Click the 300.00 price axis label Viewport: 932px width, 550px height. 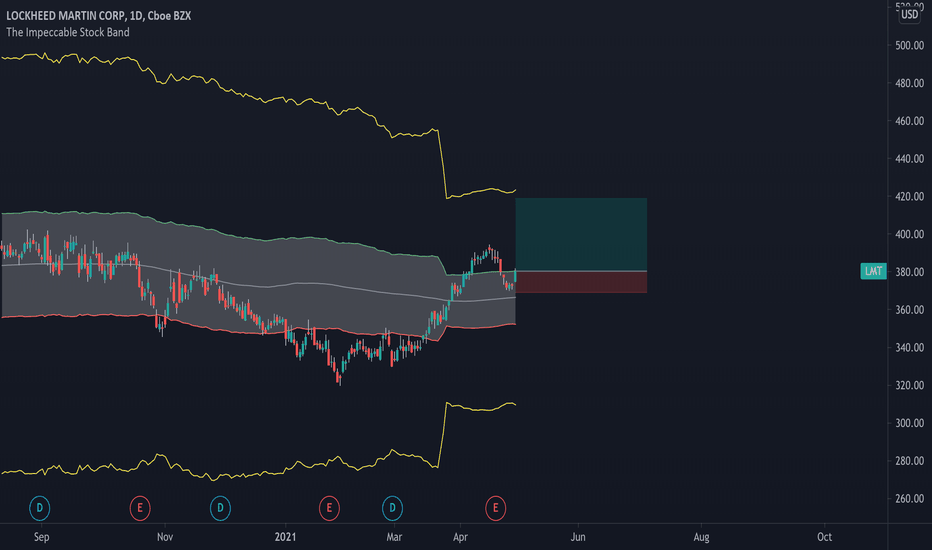pyautogui.click(x=909, y=423)
